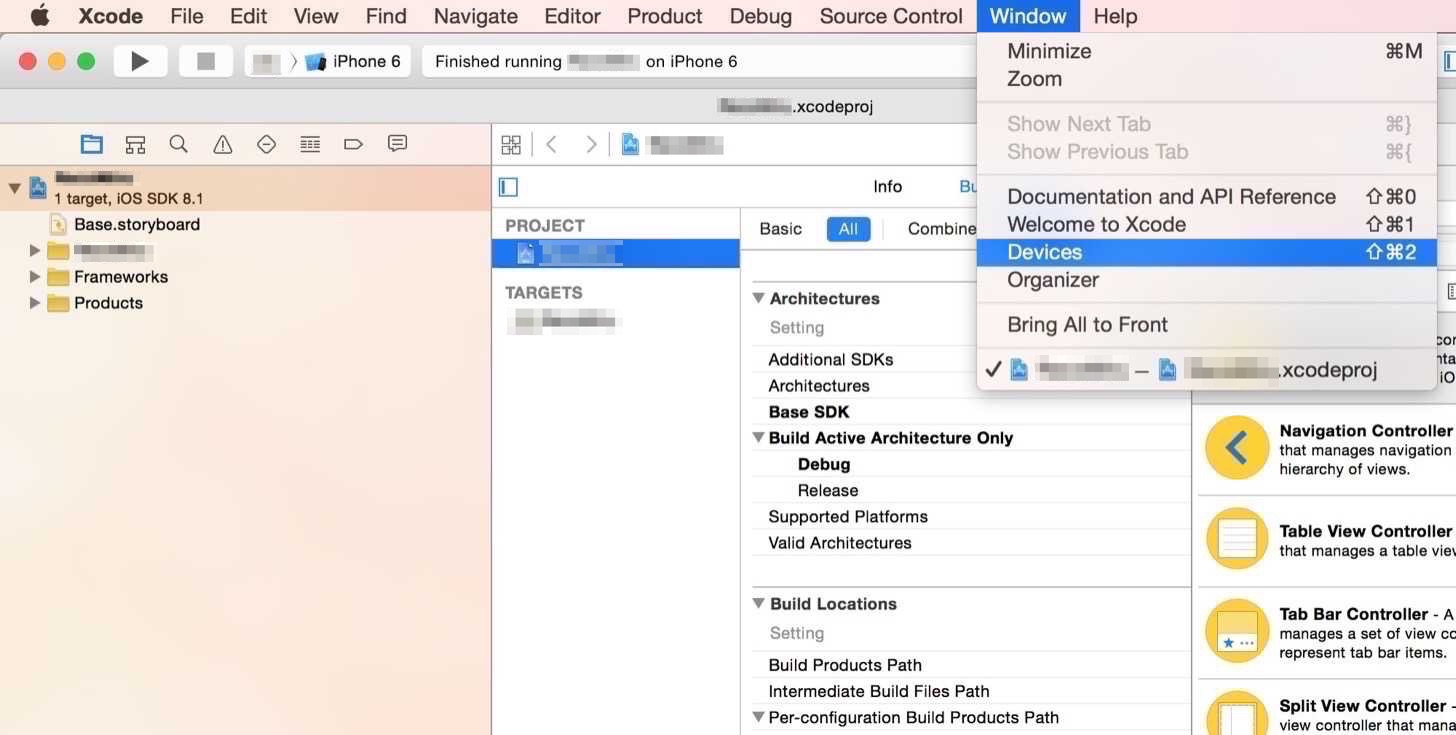Open the related items grid icon

(511, 145)
